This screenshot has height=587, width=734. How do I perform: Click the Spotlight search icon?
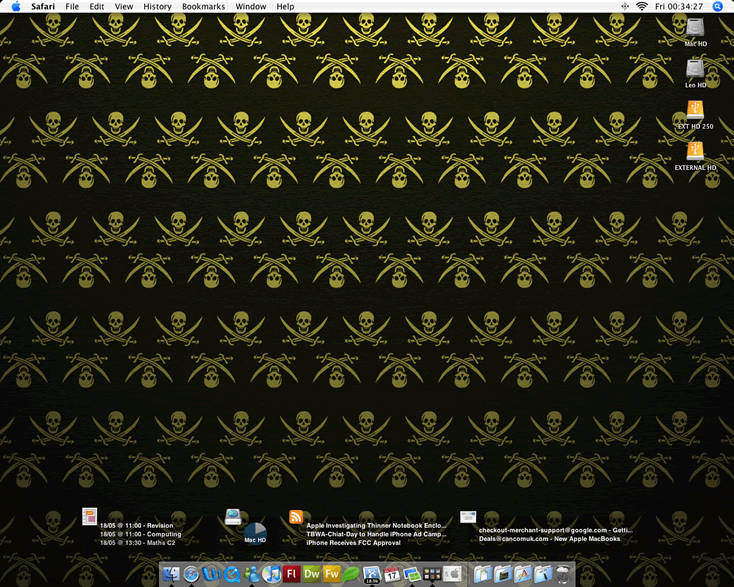718,7
